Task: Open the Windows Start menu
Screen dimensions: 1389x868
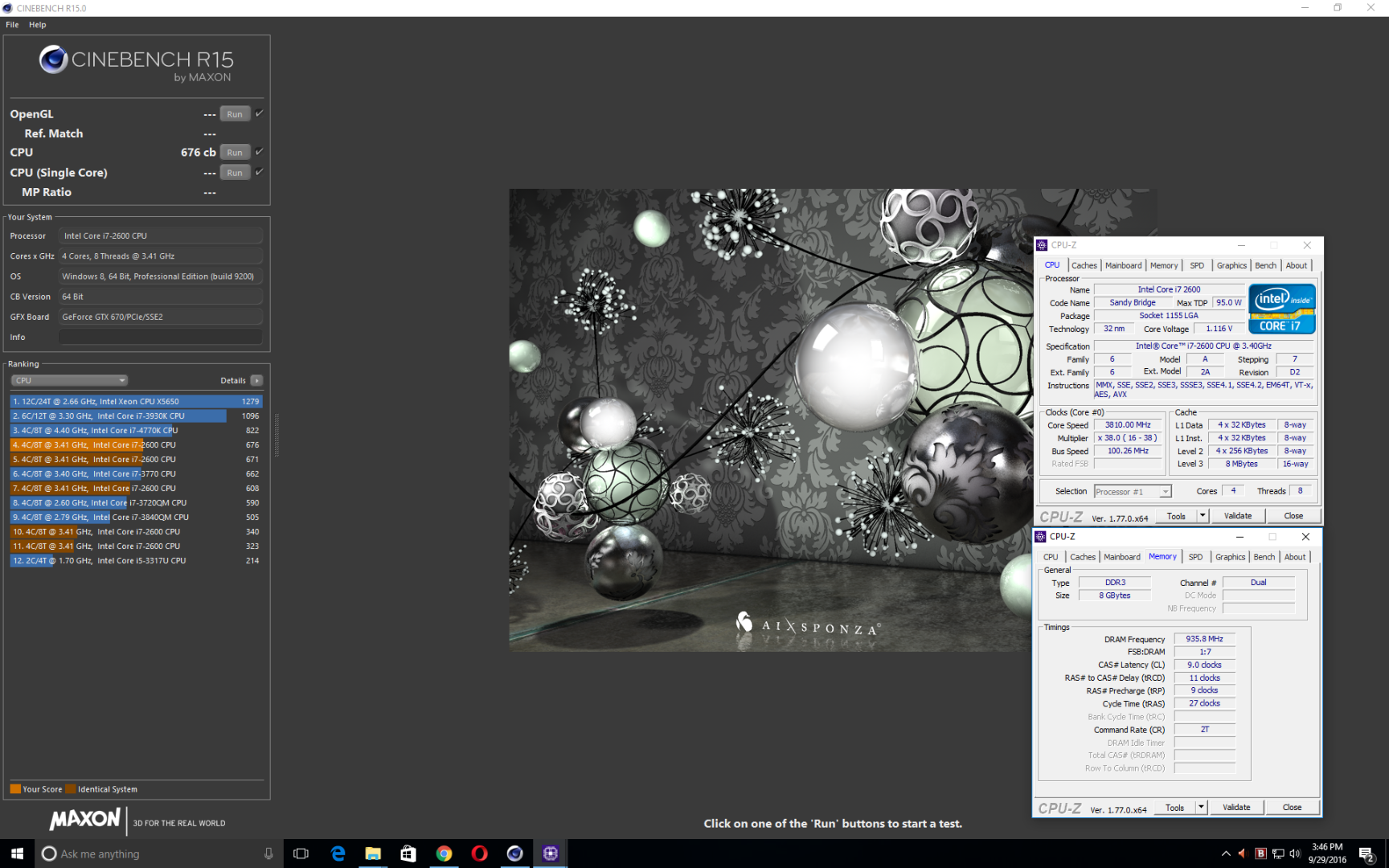Action: click(17, 854)
